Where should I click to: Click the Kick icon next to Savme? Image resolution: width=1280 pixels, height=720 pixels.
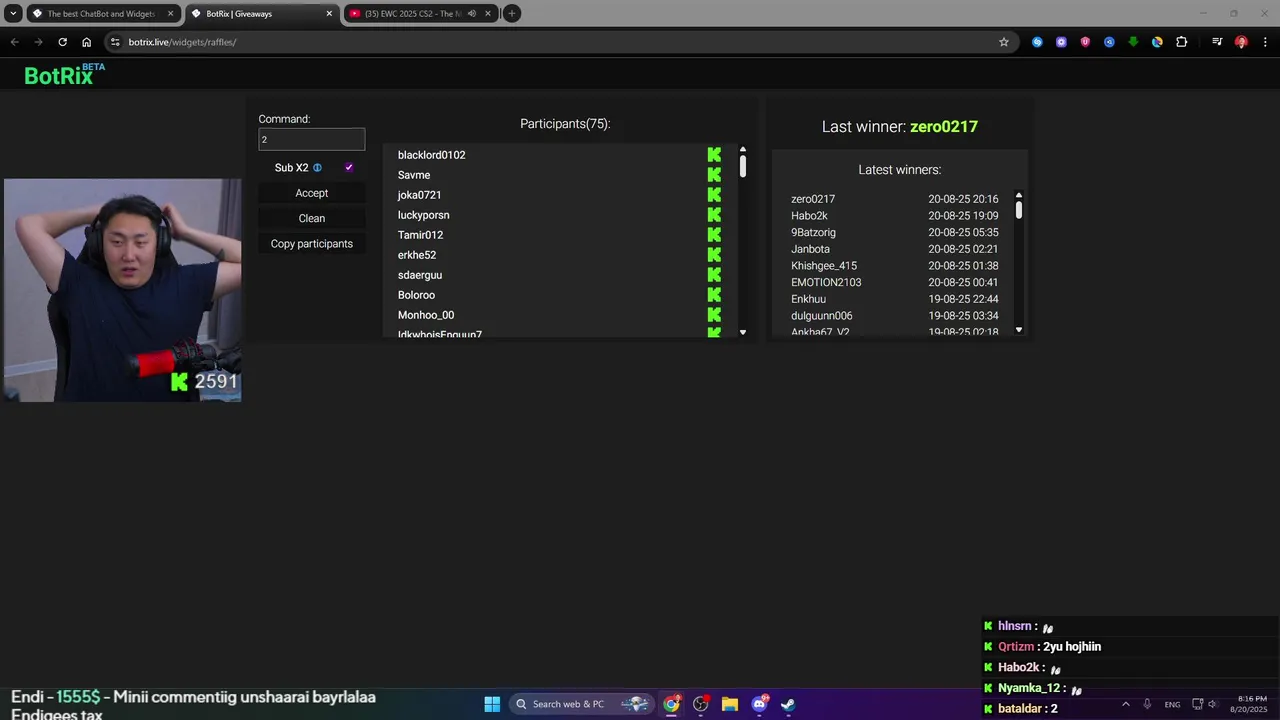pos(714,175)
